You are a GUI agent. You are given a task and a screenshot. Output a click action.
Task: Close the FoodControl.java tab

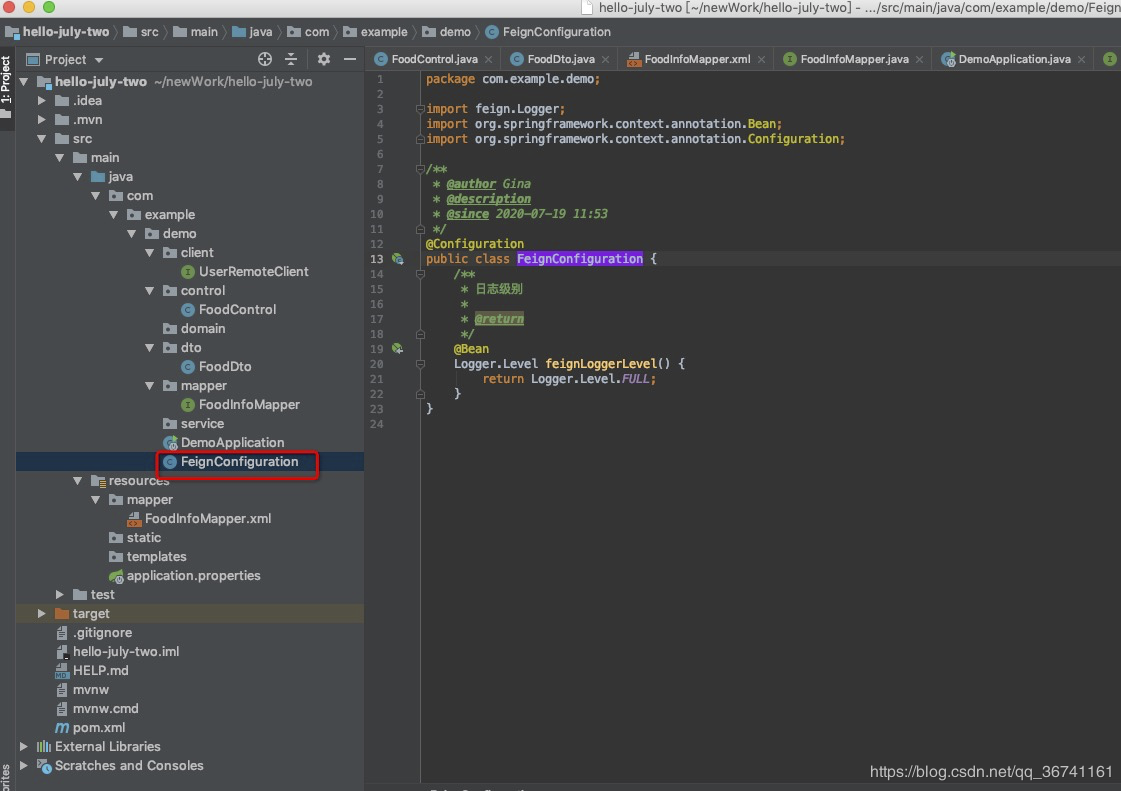coord(488,59)
